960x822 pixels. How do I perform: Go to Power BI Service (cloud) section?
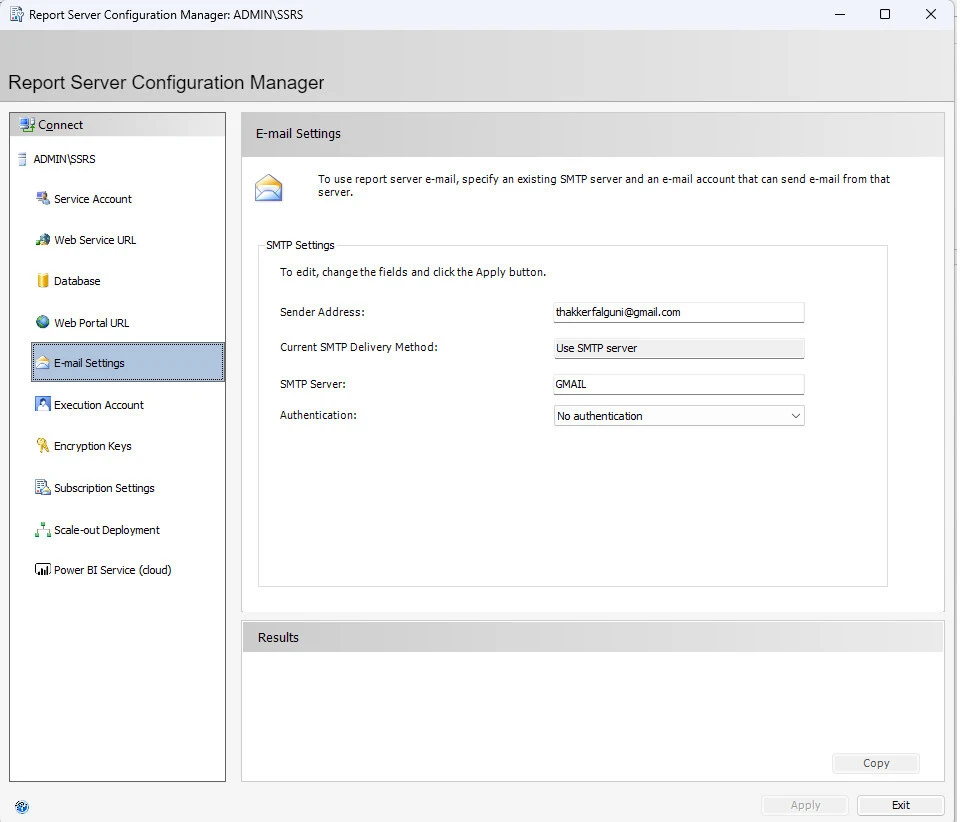coord(112,570)
